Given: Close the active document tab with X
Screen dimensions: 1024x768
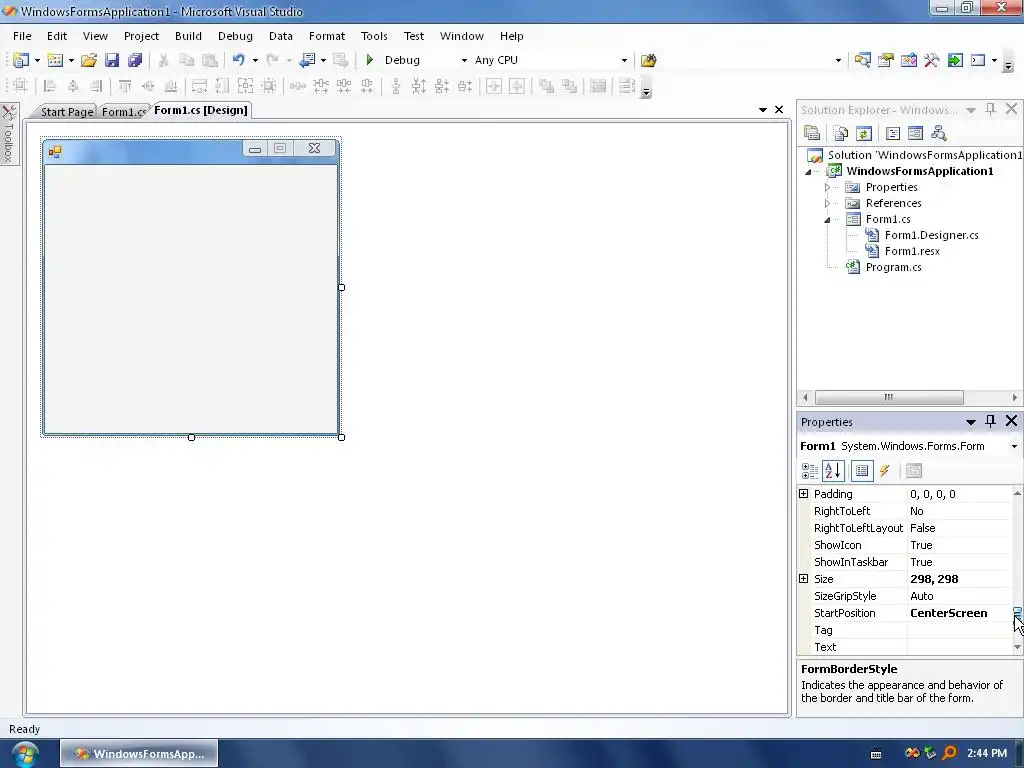Looking at the screenshot, I should click(x=779, y=110).
